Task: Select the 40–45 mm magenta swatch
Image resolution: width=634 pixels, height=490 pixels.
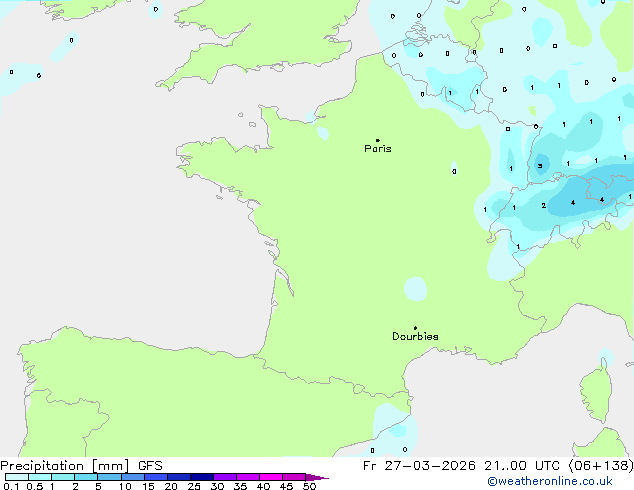Action: pyautogui.click(x=271, y=477)
